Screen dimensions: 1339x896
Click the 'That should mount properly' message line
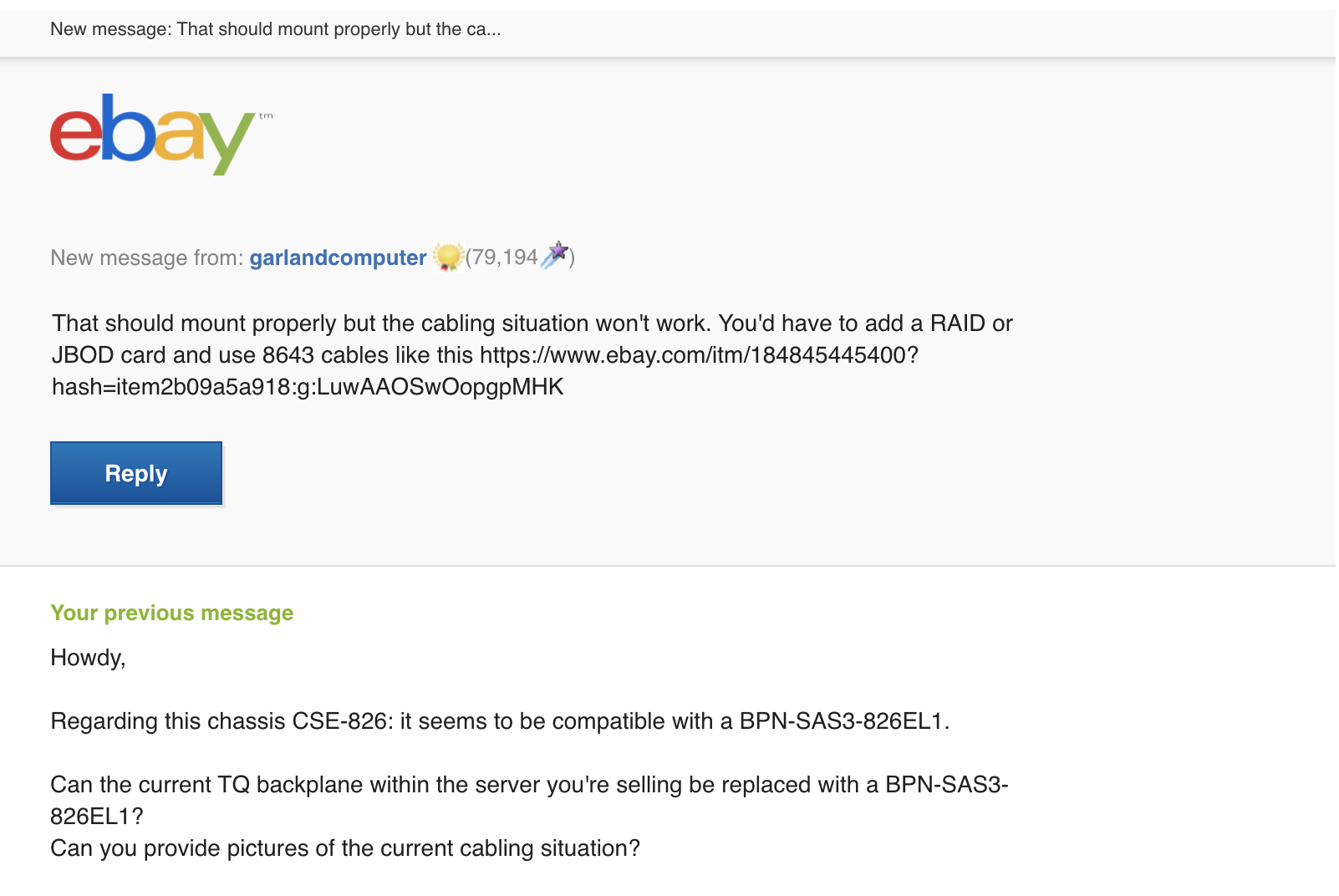(x=532, y=323)
